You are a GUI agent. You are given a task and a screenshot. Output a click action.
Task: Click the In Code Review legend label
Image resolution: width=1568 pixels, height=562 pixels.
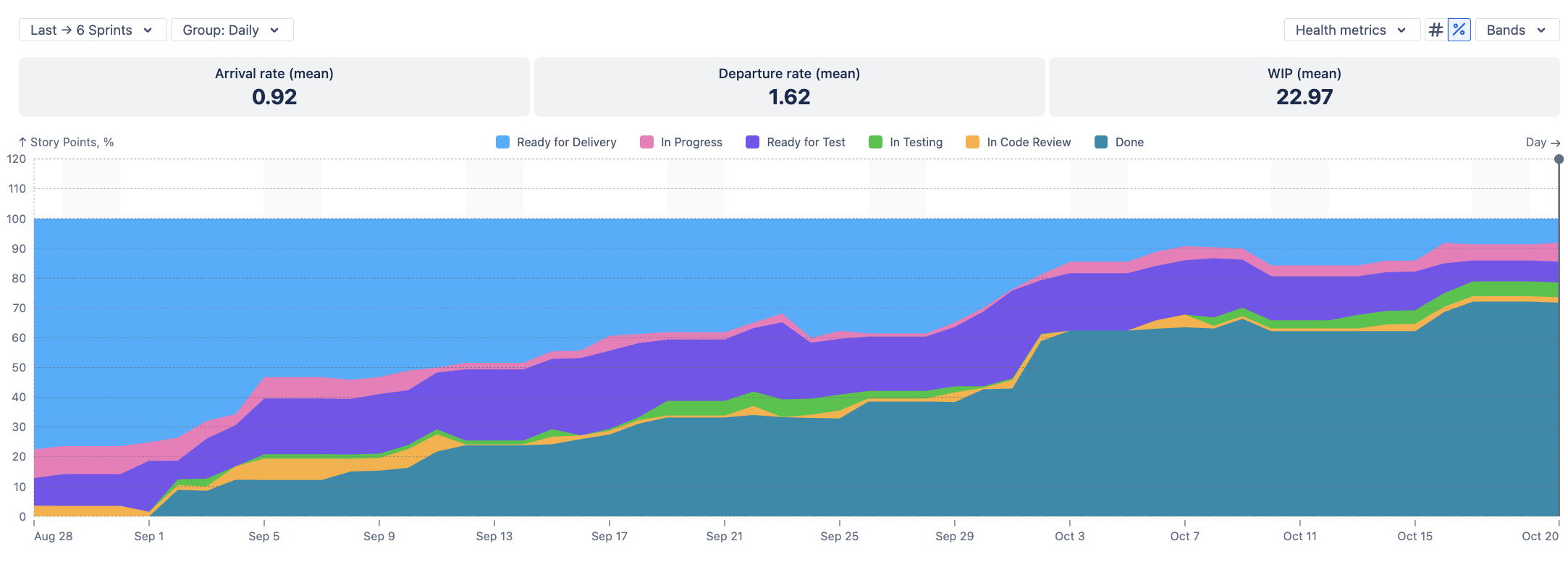pyautogui.click(x=1029, y=142)
